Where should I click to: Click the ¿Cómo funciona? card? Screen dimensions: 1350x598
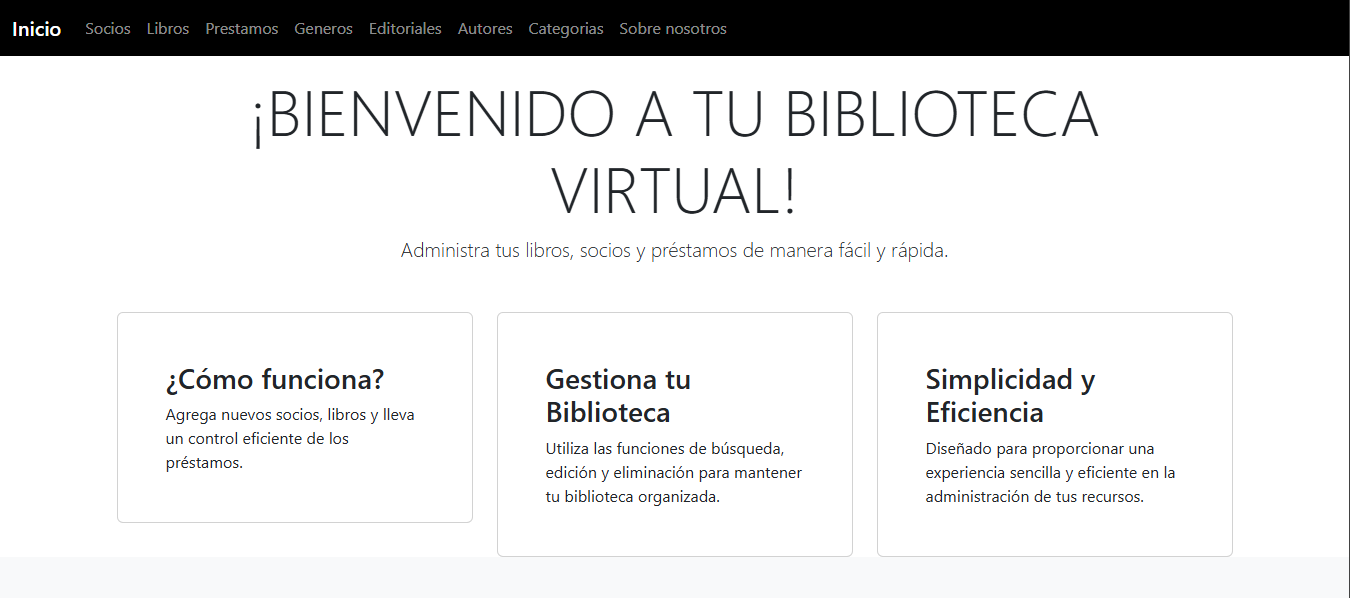pyautogui.click(x=294, y=416)
